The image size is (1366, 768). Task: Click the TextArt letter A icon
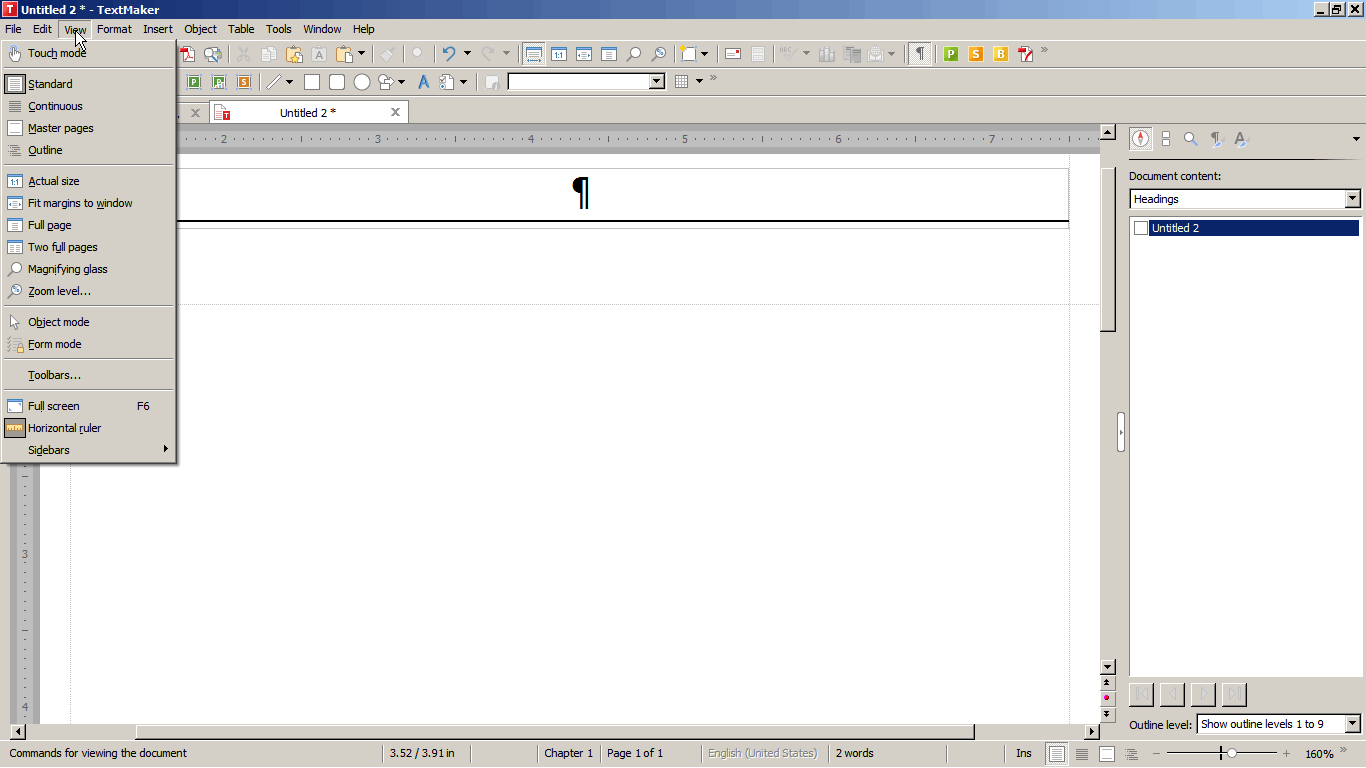point(423,82)
